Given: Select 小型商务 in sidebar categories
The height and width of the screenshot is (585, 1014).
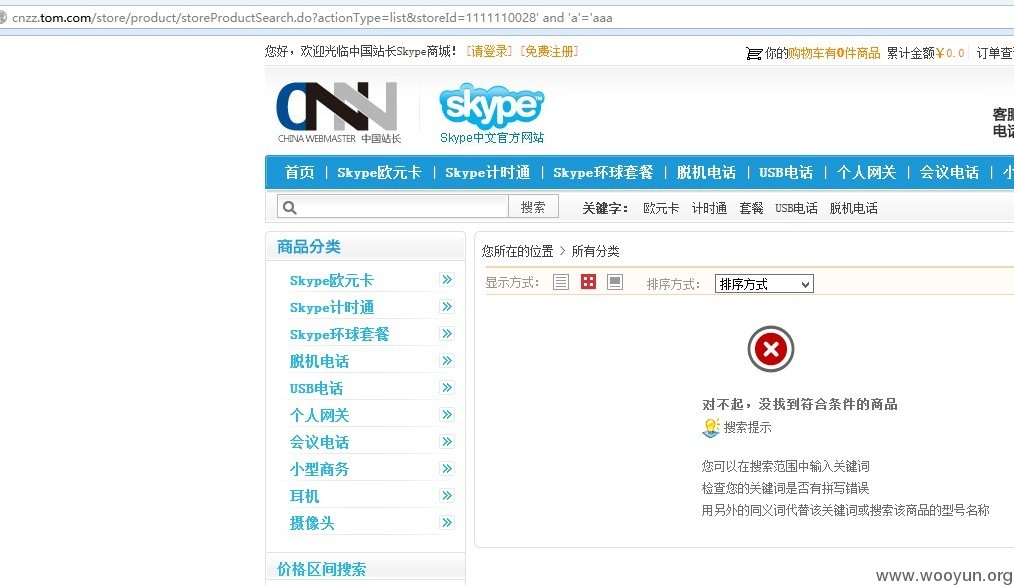Looking at the screenshot, I should [x=319, y=469].
